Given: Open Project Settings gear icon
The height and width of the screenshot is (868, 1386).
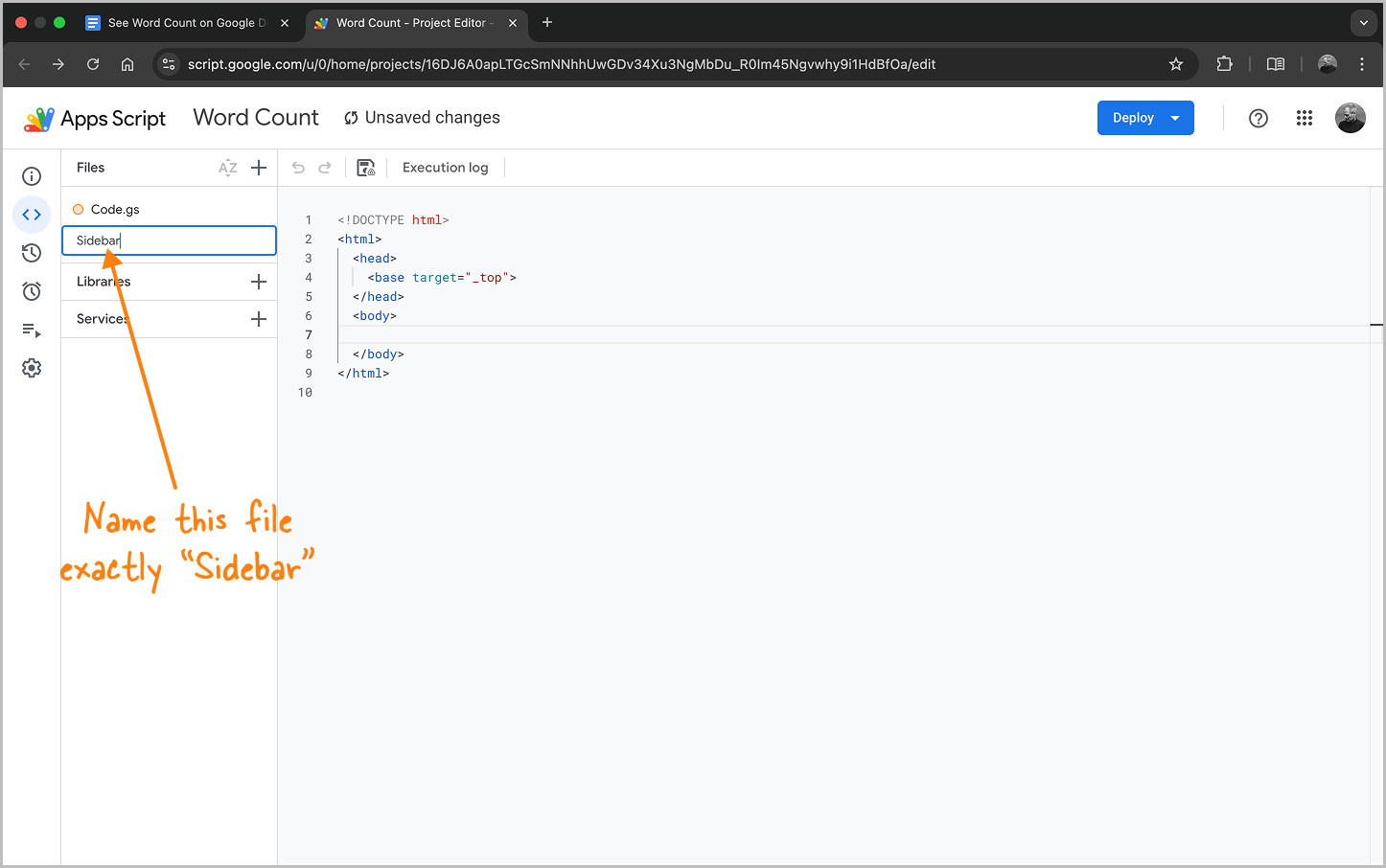Looking at the screenshot, I should (32, 368).
